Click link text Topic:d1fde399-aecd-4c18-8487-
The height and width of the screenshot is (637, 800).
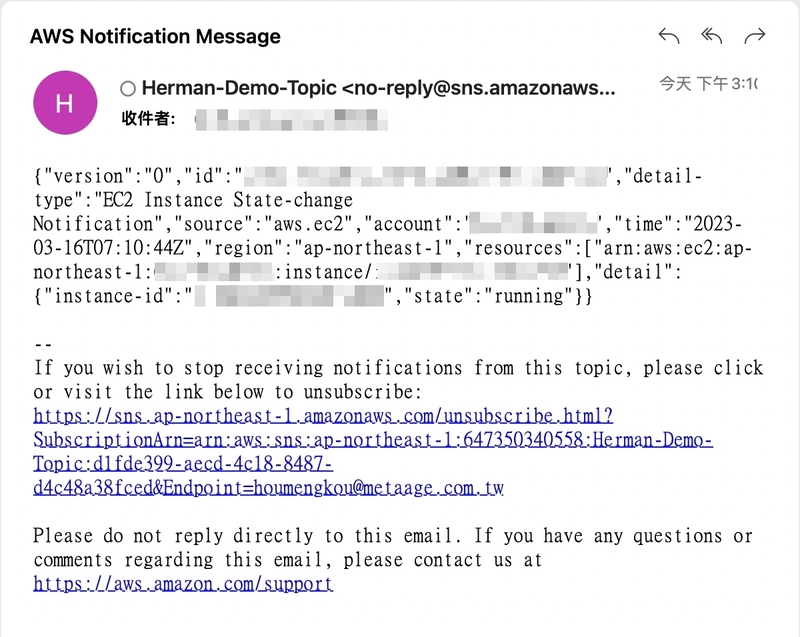click(x=183, y=464)
